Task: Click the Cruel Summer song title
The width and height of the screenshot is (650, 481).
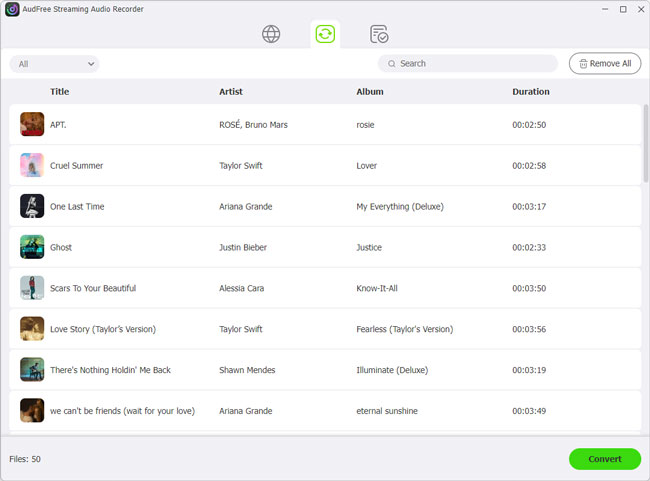Action: click(77, 166)
